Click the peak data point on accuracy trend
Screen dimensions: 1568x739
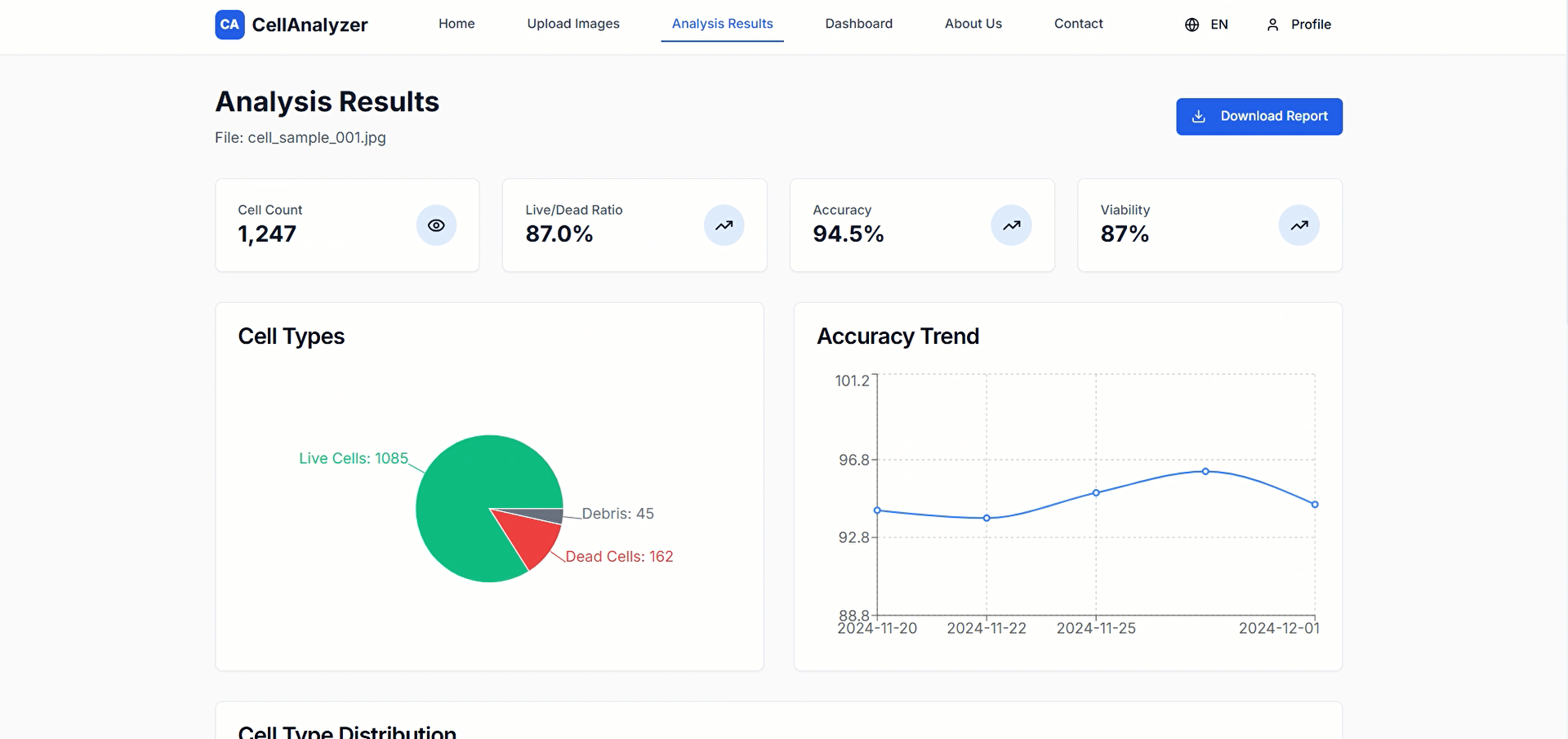coord(1205,471)
